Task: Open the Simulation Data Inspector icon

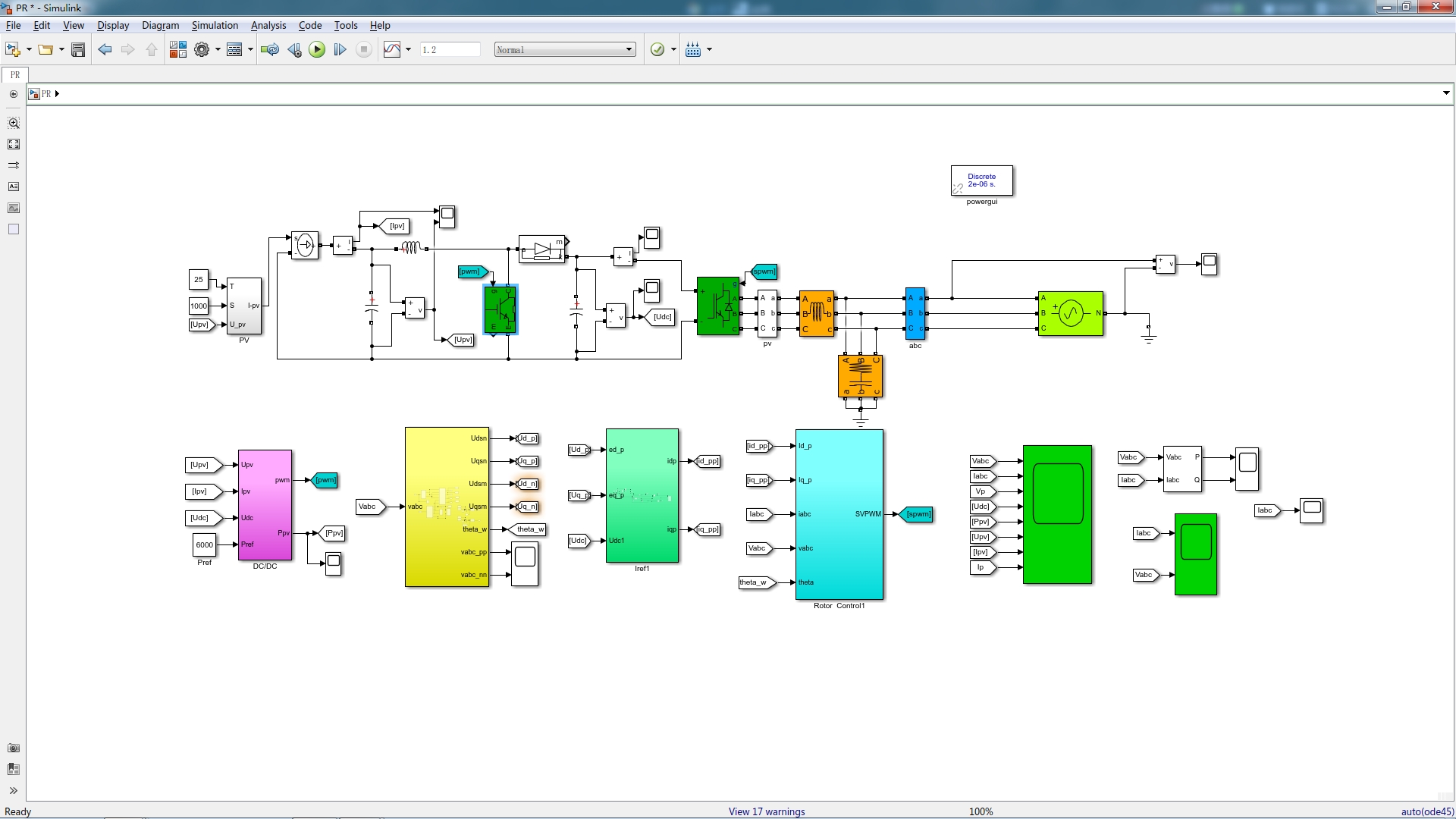Action: click(x=392, y=50)
